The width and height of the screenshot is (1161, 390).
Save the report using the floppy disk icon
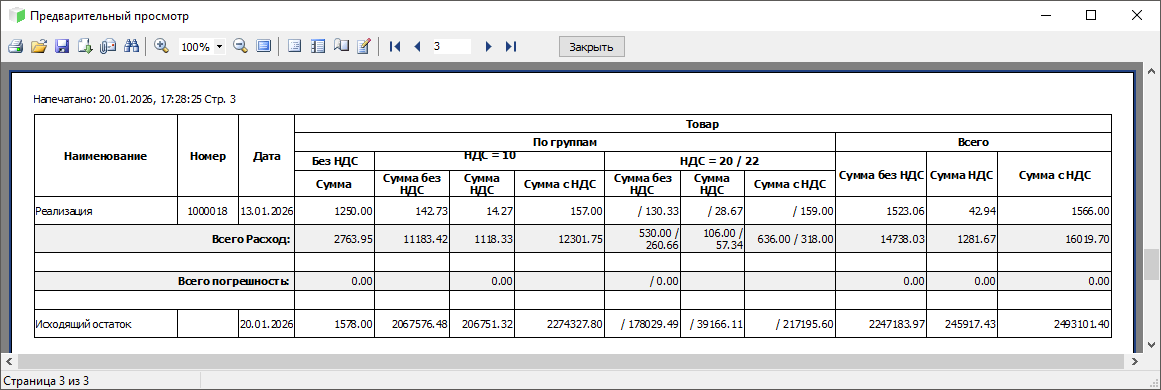[61, 47]
